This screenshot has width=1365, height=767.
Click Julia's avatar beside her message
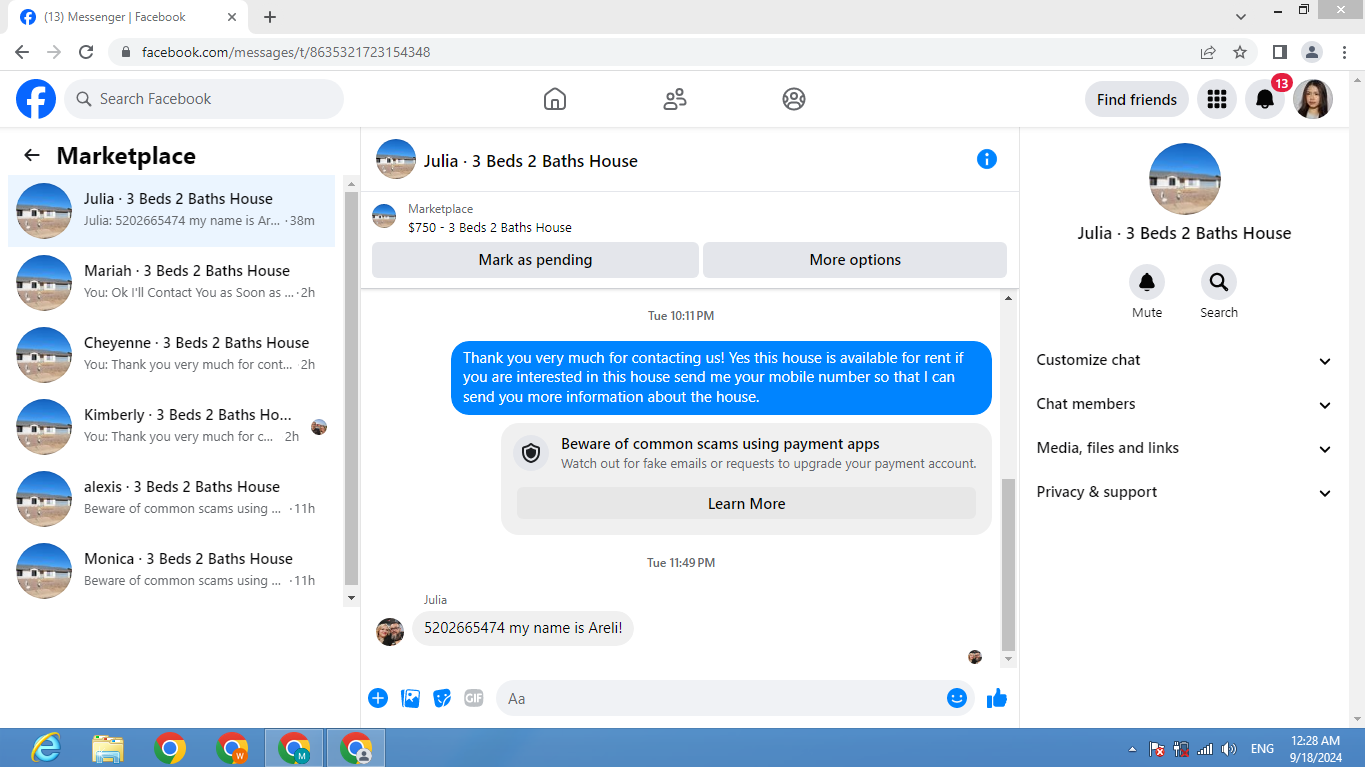tap(390, 632)
